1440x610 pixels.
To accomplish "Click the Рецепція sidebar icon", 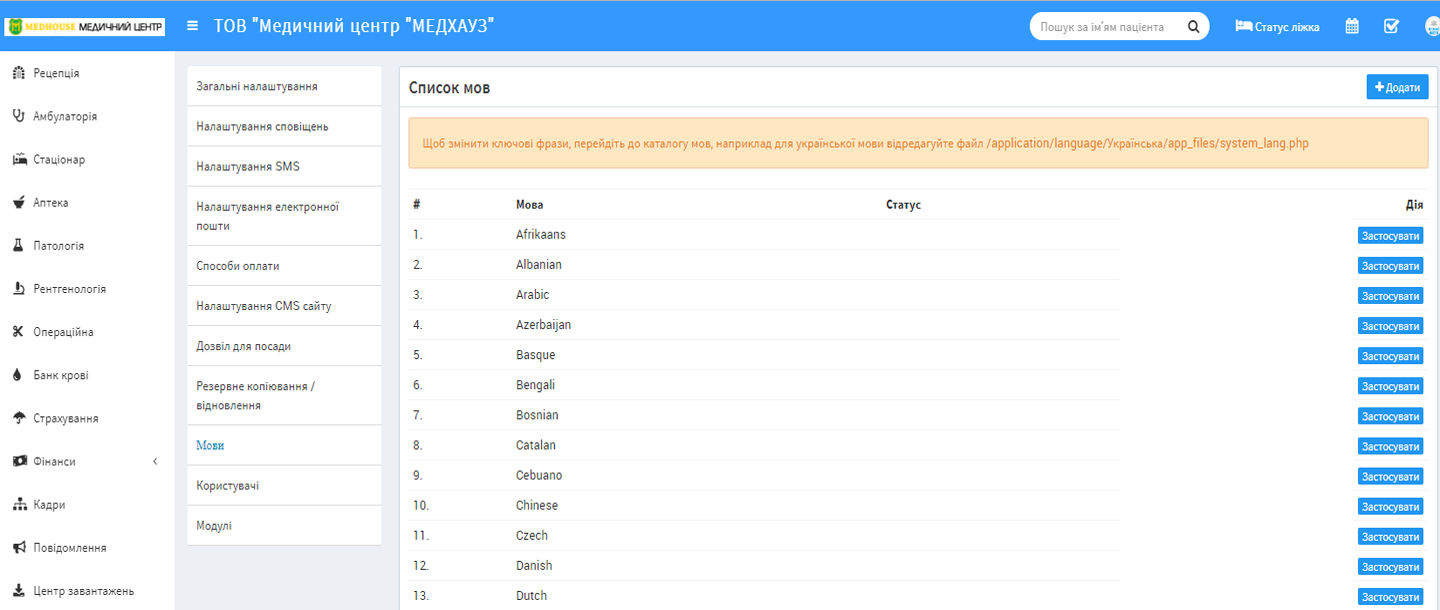I will click(18, 73).
